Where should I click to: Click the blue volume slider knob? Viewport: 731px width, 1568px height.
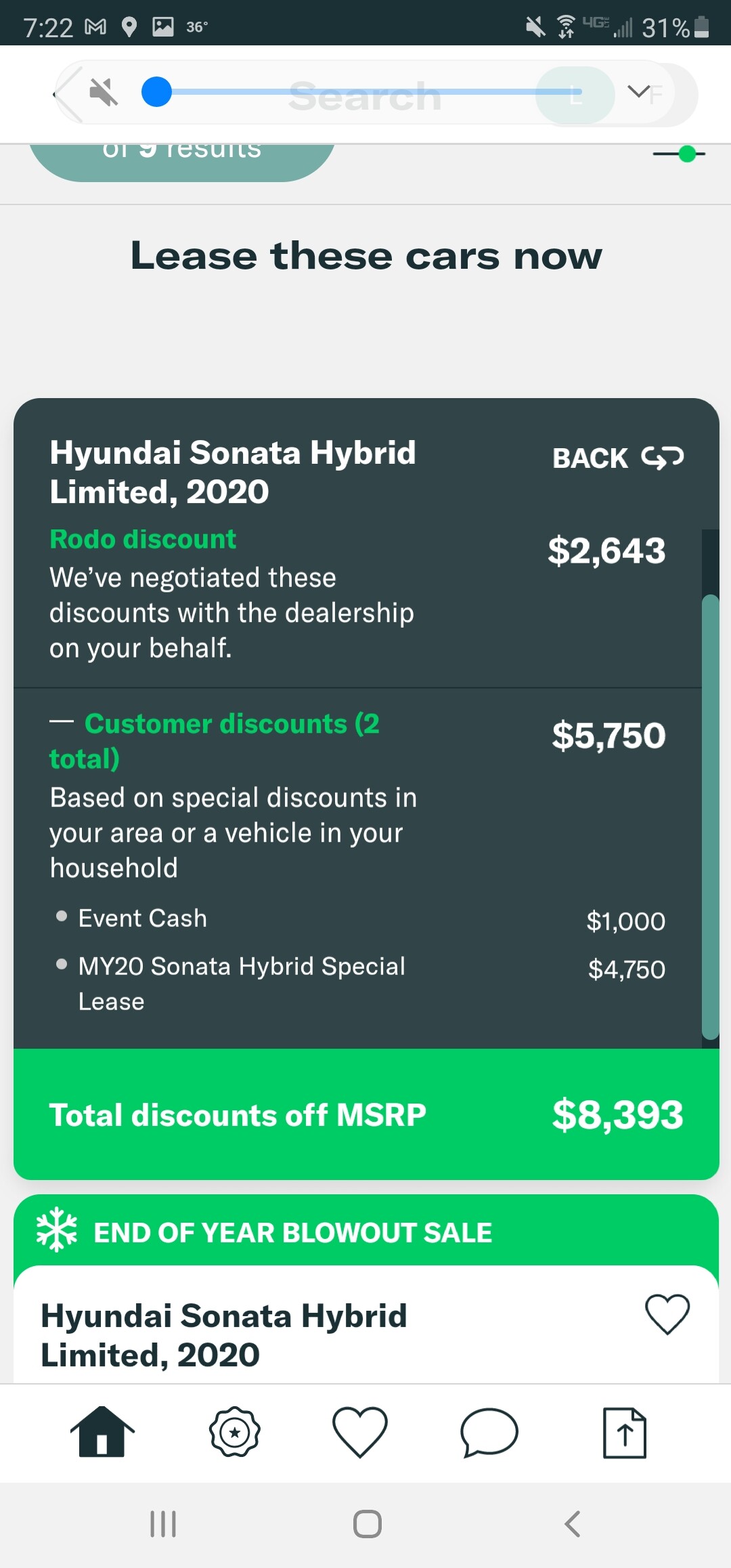(156, 92)
